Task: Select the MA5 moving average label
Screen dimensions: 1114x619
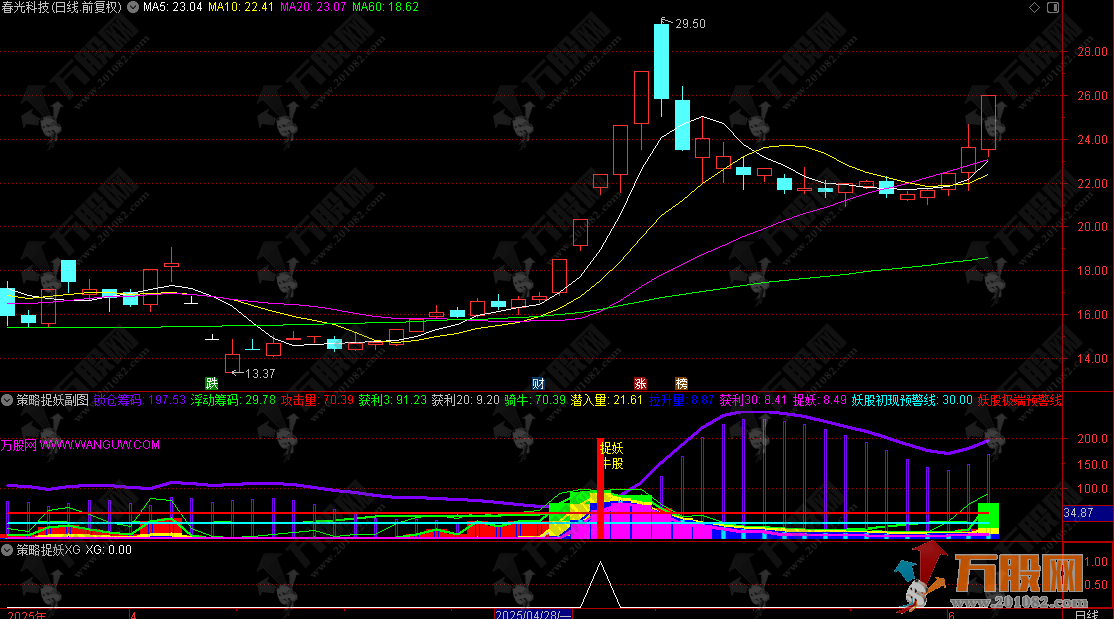Action: 172,7
